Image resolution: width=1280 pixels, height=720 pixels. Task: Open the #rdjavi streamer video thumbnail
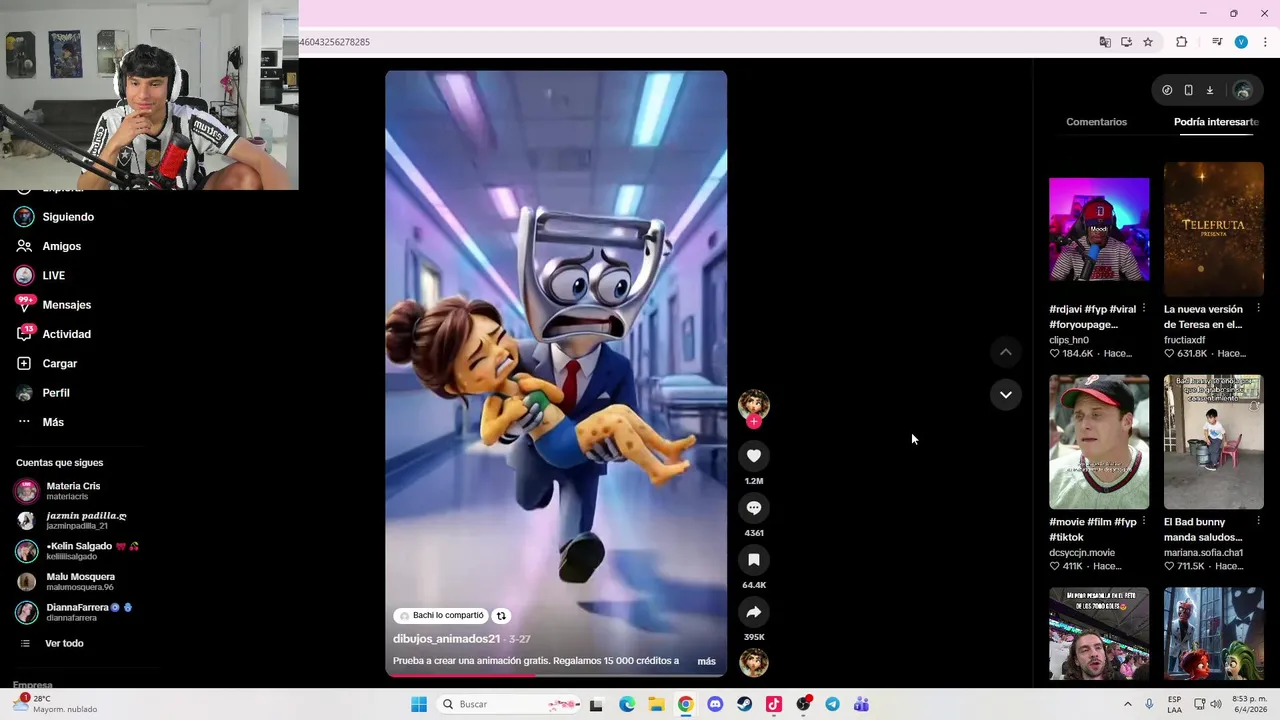pyautogui.click(x=1099, y=230)
